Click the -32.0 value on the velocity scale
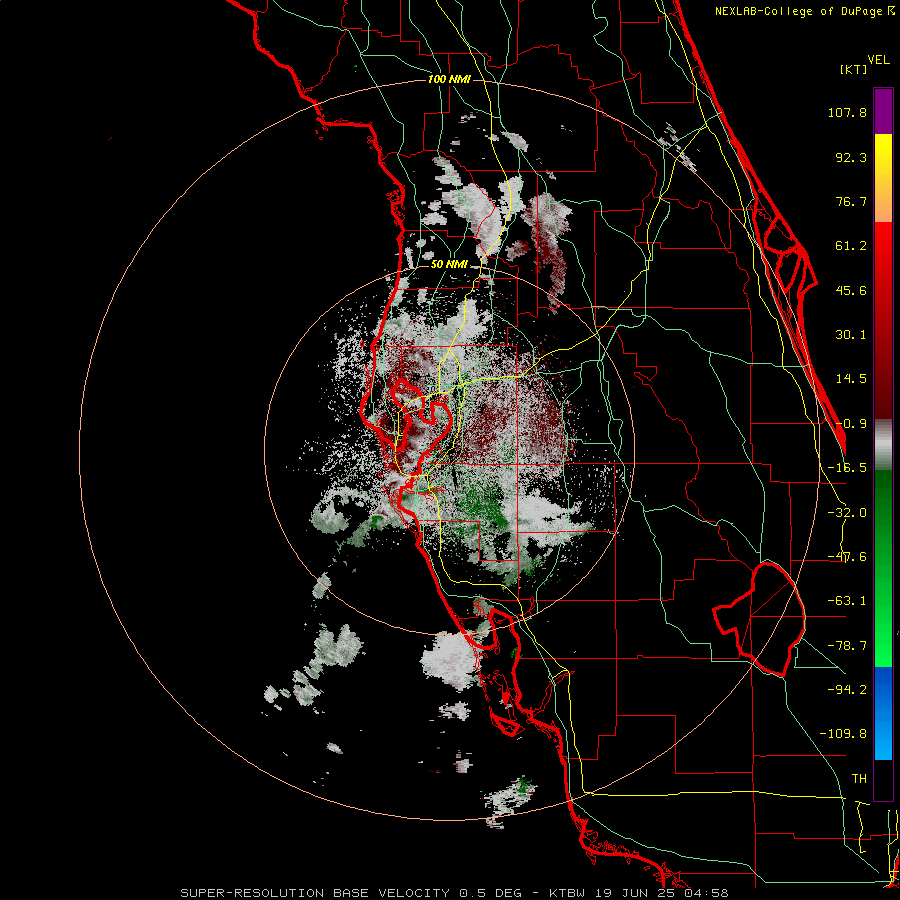 pyautogui.click(x=847, y=513)
